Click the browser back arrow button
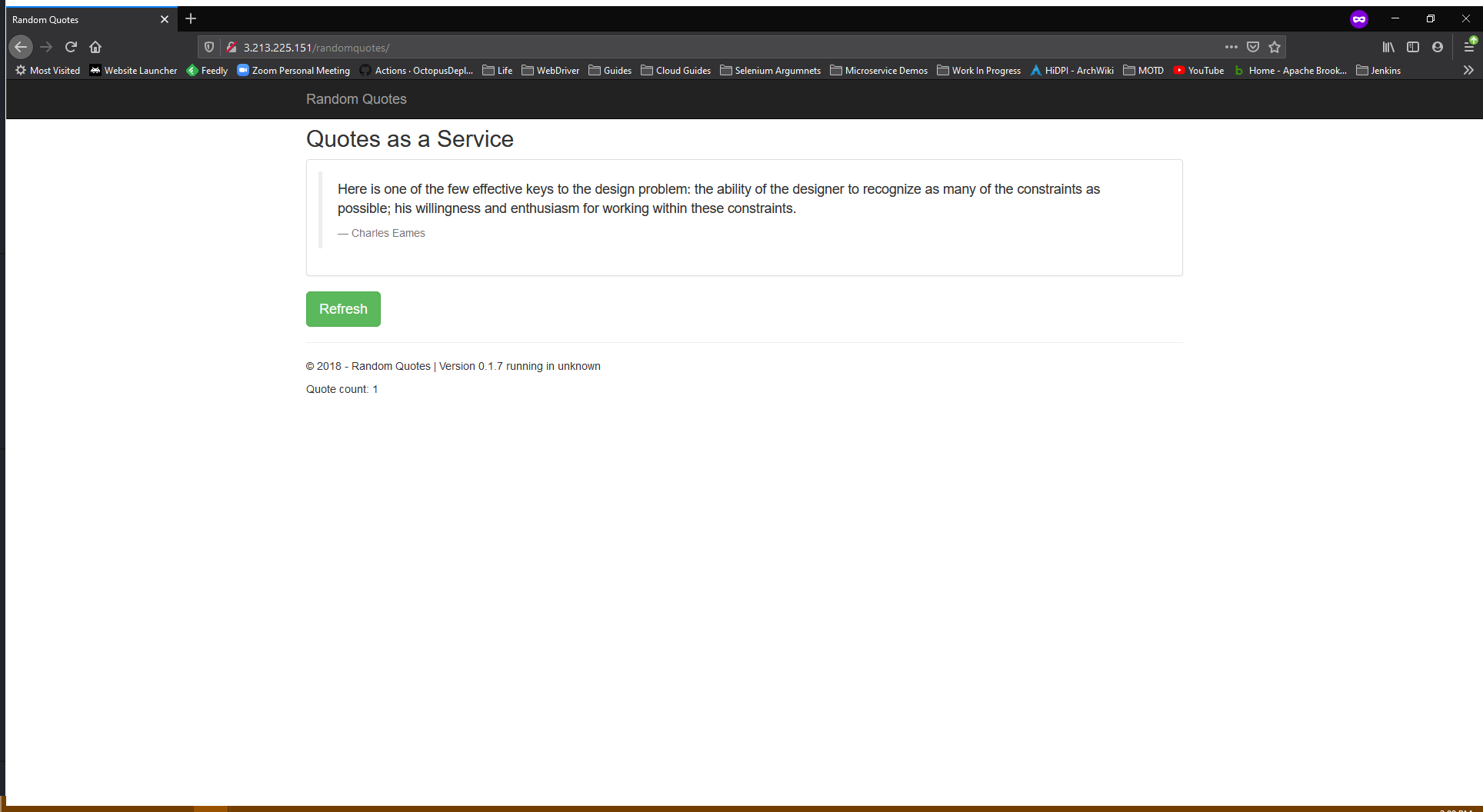 point(21,47)
